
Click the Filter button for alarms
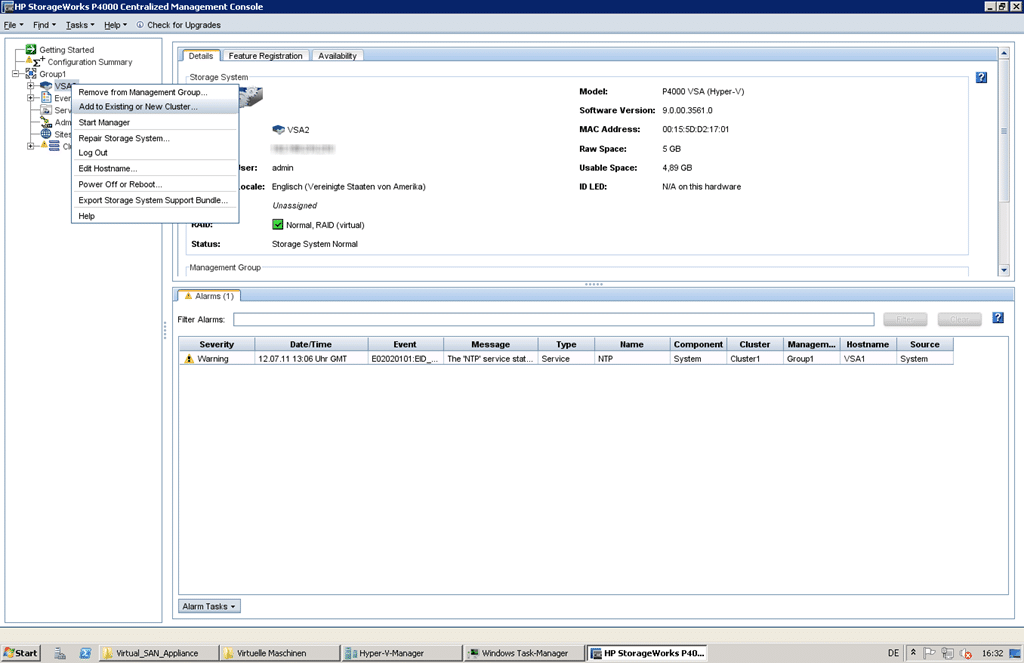905,319
